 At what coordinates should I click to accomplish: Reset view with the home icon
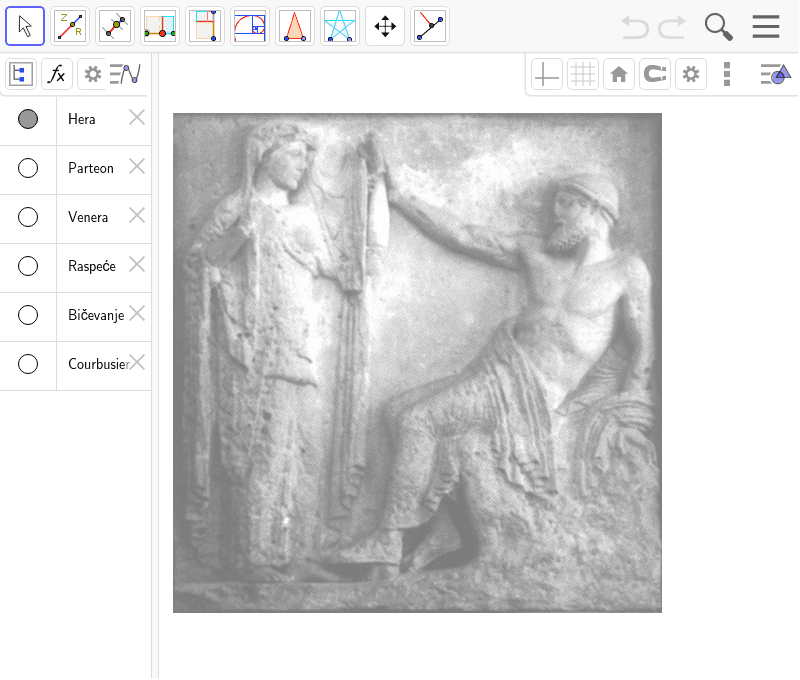pos(619,74)
